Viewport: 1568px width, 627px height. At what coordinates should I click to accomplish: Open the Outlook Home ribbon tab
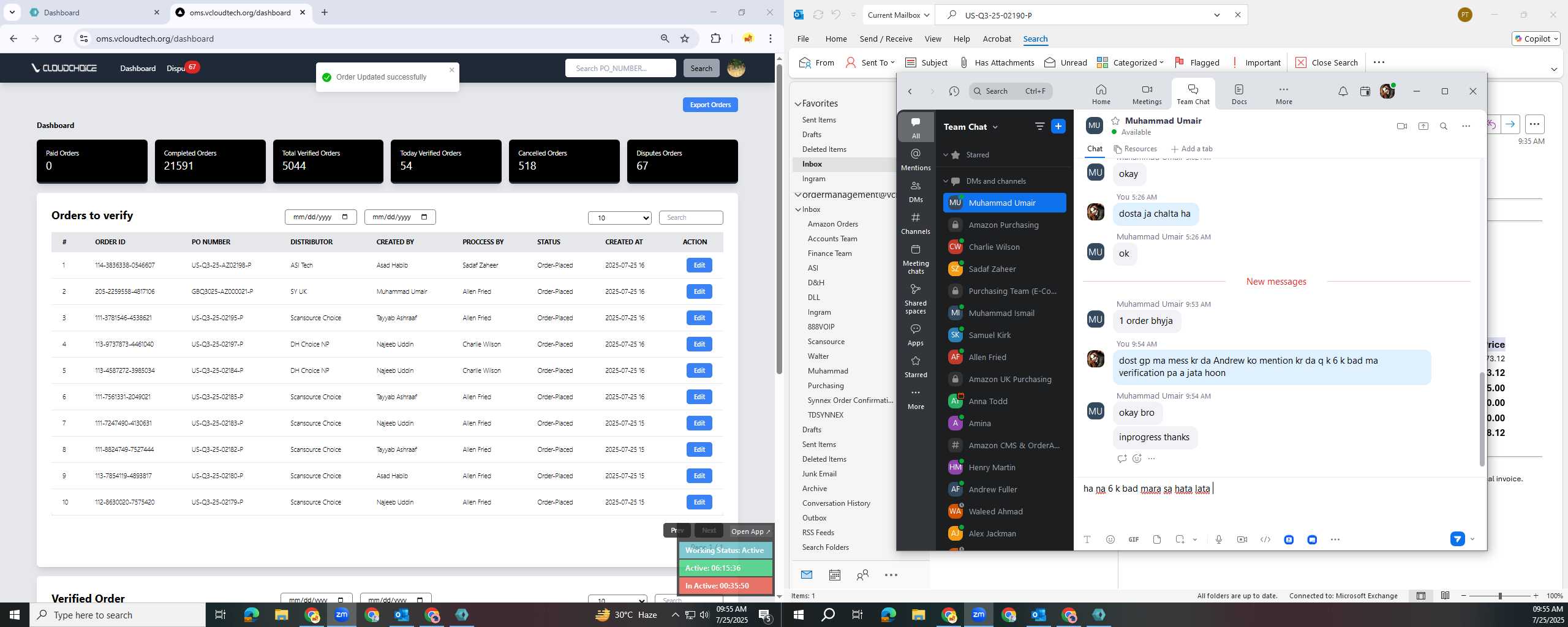836,39
